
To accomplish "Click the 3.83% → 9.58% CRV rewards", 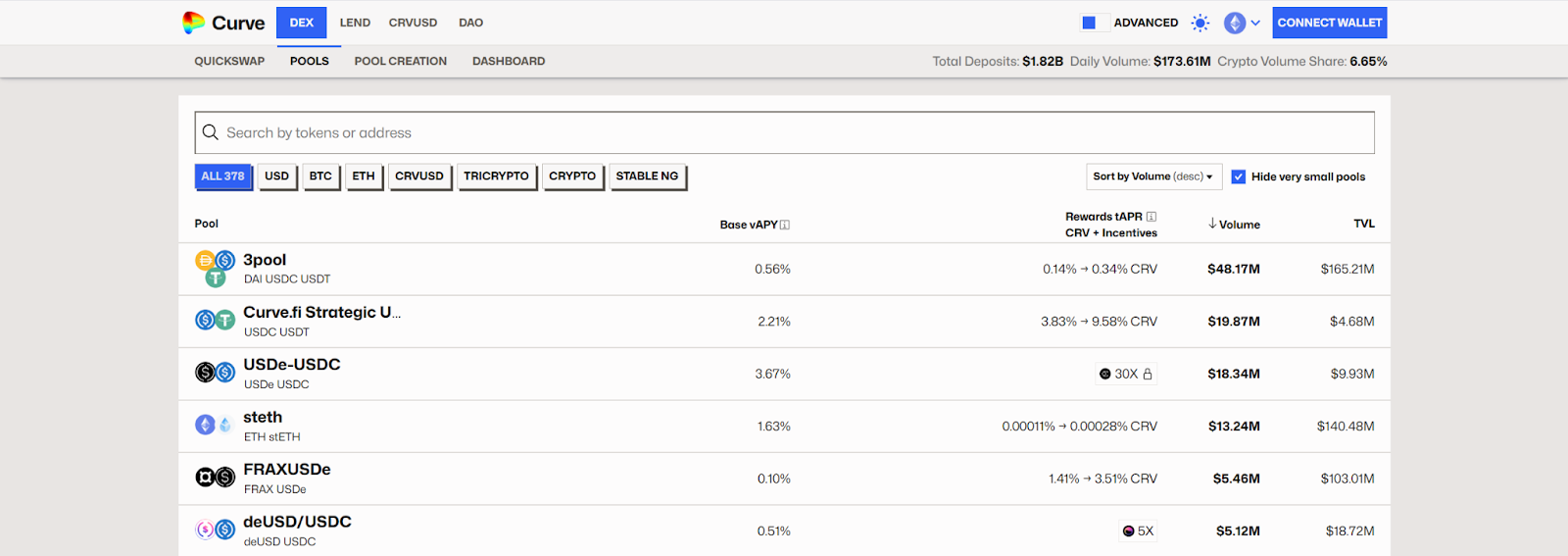I will (x=1099, y=322).
